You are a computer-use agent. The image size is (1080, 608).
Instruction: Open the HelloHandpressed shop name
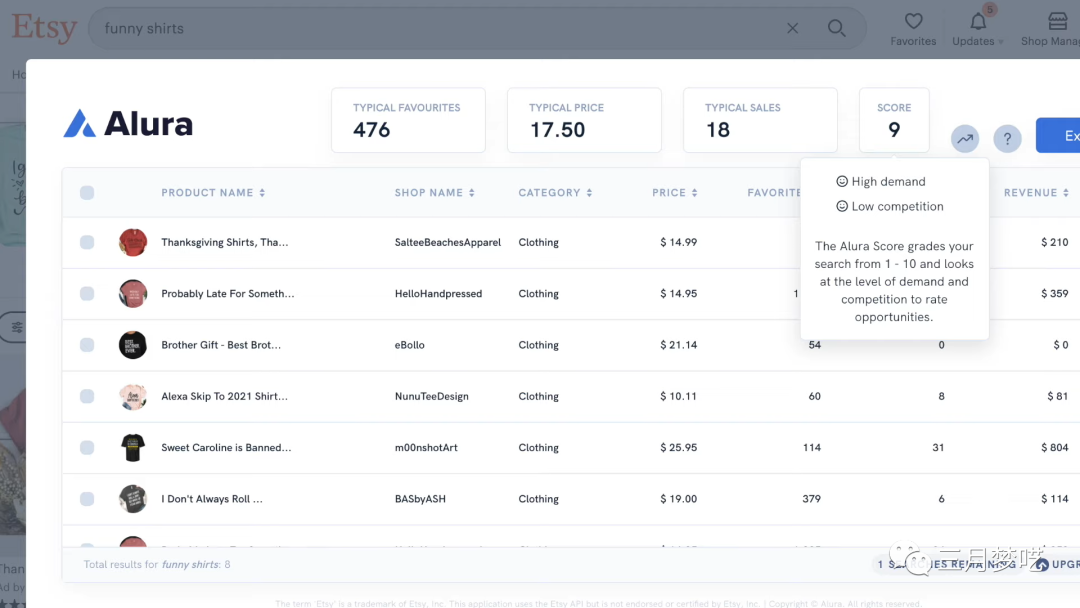click(x=438, y=294)
